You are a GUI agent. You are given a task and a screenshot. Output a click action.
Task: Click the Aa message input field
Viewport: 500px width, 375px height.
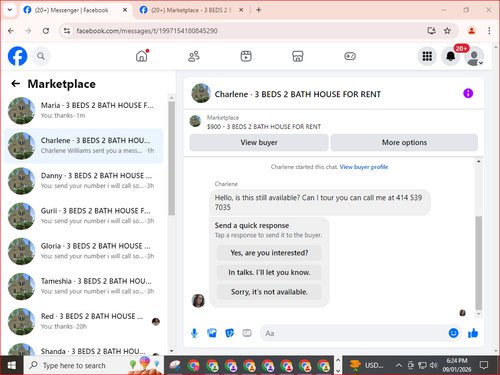pyautogui.click(x=353, y=333)
